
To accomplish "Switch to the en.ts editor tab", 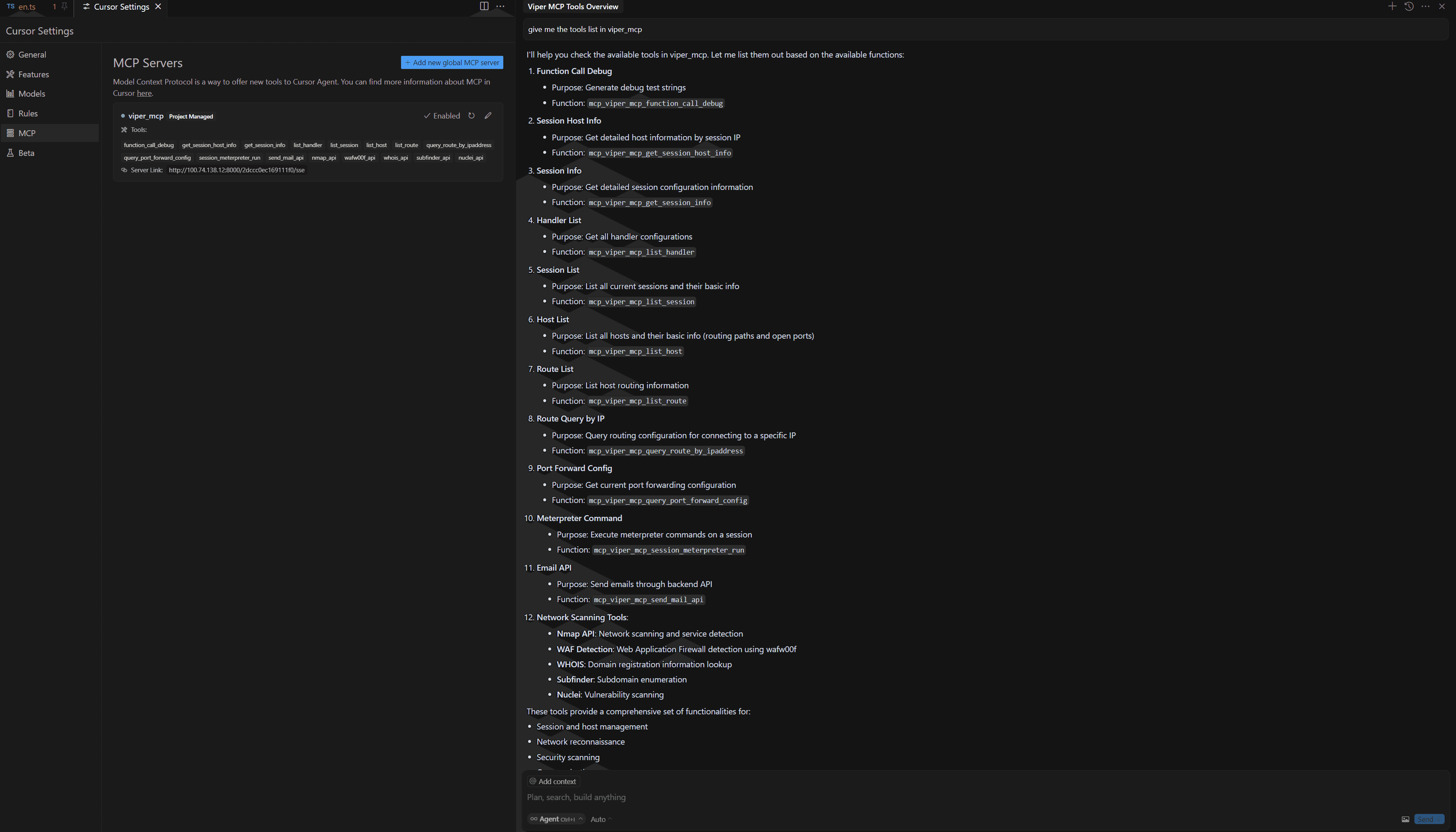I will [27, 7].
